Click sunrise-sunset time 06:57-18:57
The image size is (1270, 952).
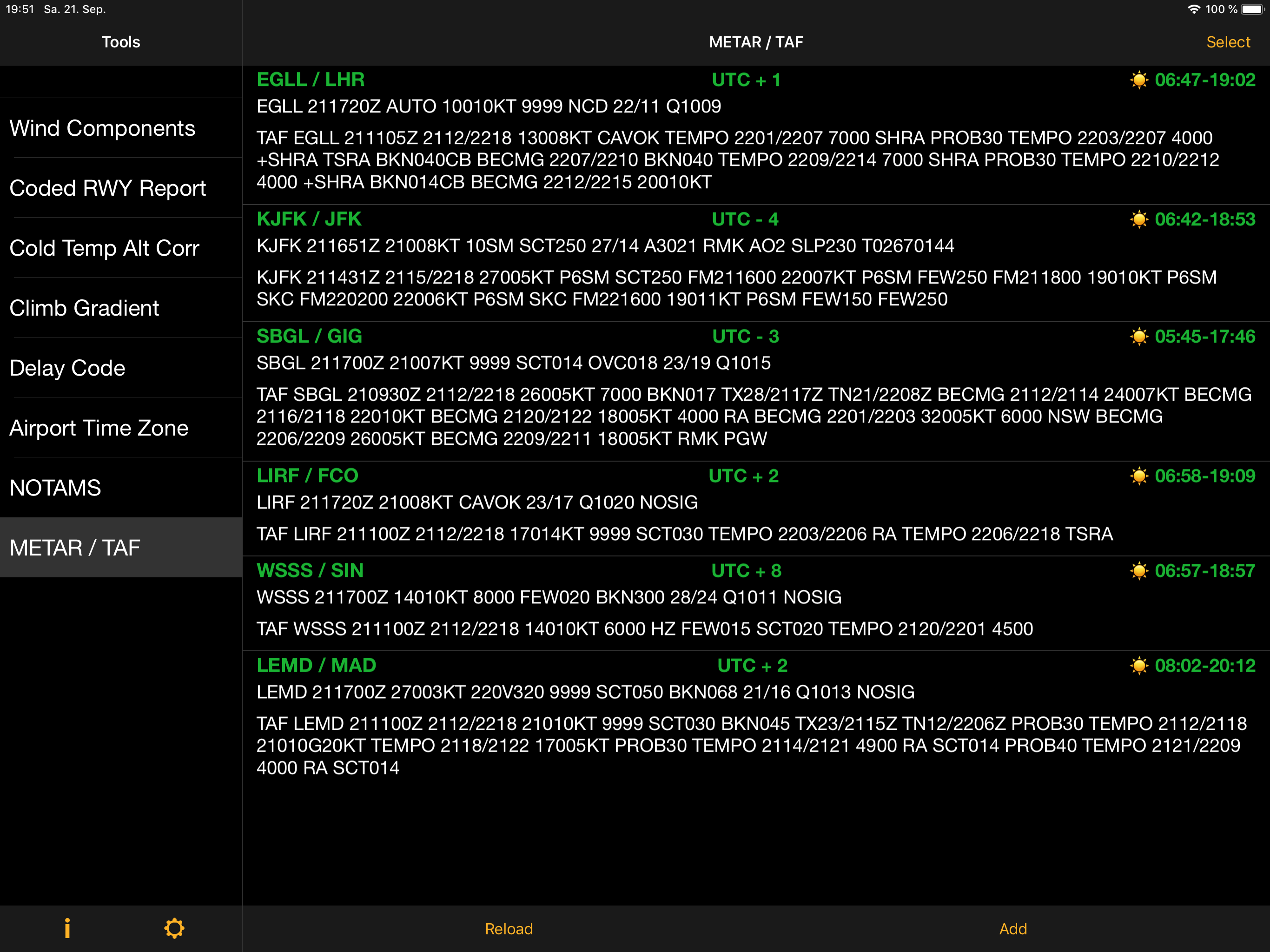coord(1205,571)
